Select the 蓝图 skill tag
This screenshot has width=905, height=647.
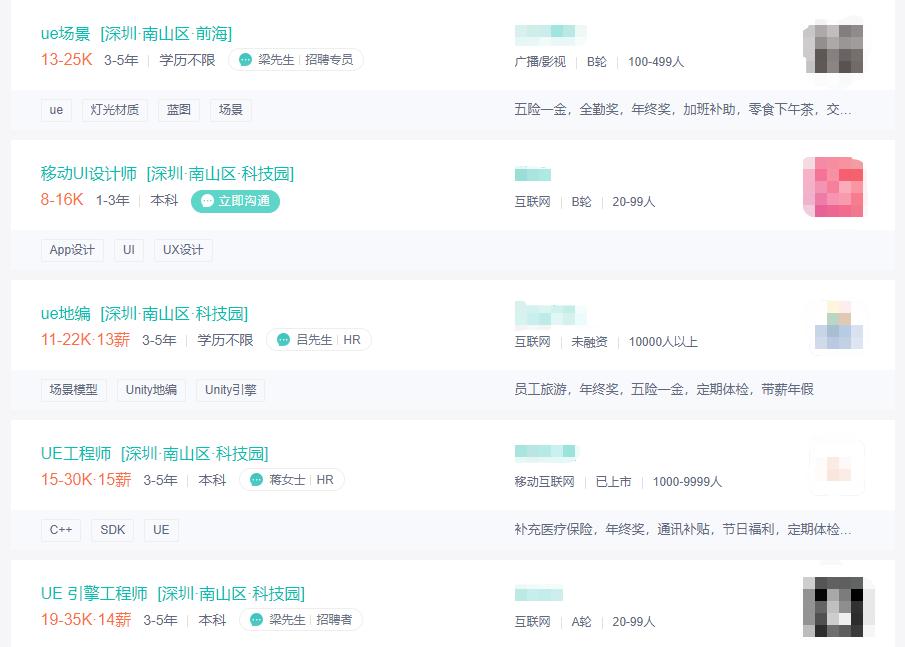(x=178, y=109)
